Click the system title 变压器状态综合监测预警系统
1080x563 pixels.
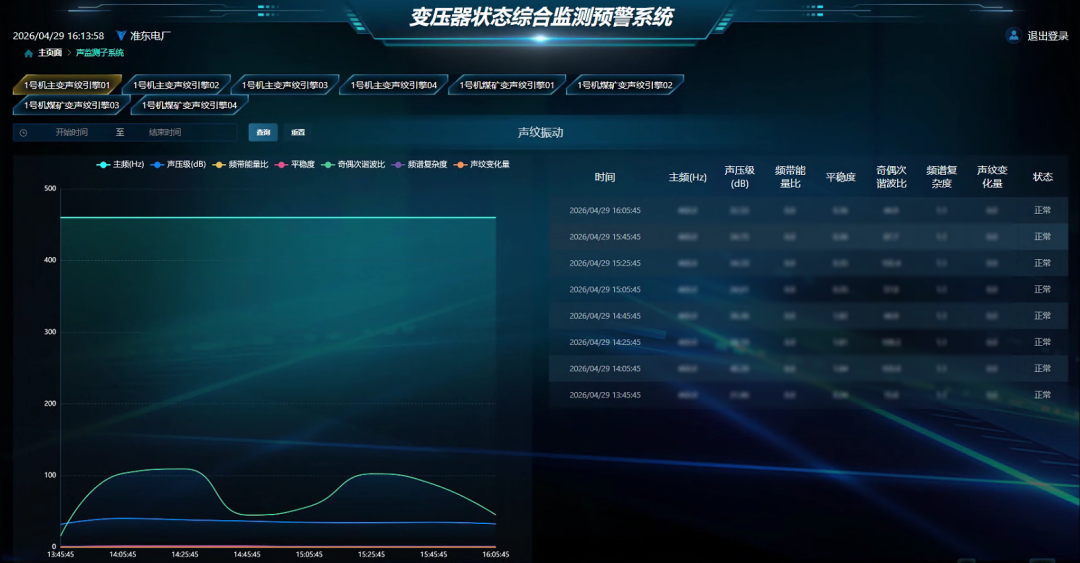pyautogui.click(x=541, y=17)
